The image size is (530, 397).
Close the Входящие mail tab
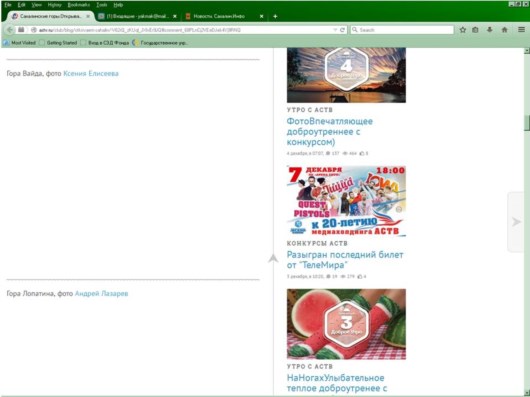(175, 16)
